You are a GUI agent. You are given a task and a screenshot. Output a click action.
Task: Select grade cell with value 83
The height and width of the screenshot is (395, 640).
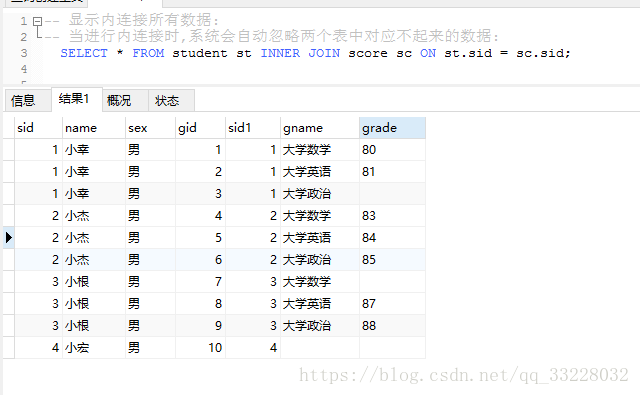(392, 216)
